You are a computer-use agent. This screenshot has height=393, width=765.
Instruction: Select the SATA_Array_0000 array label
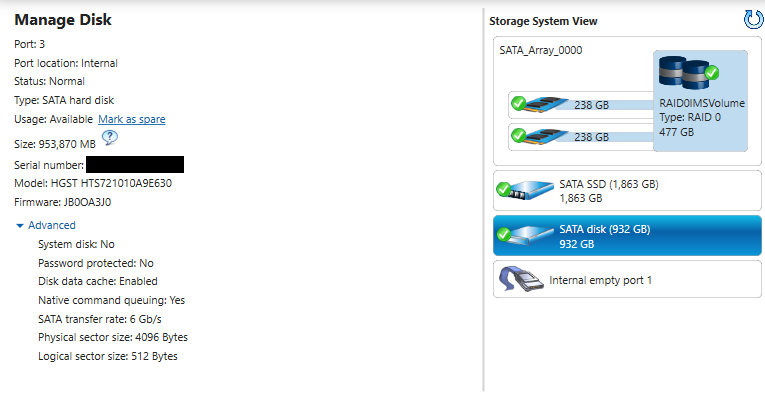(x=541, y=50)
